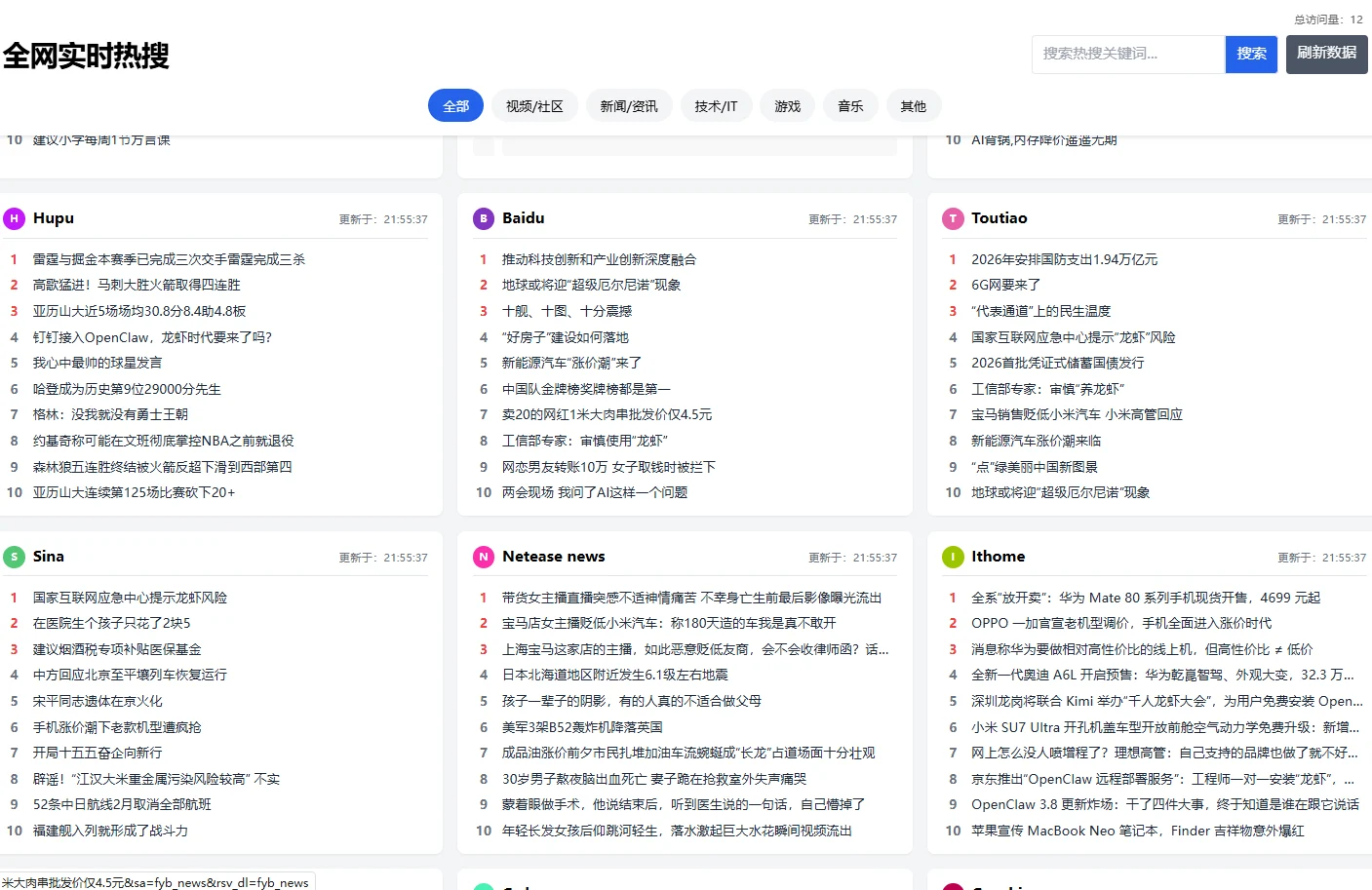Click the Baidu 'B' source icon
Viewport: 1372px width, 890px height.
(x=483, y=219)
